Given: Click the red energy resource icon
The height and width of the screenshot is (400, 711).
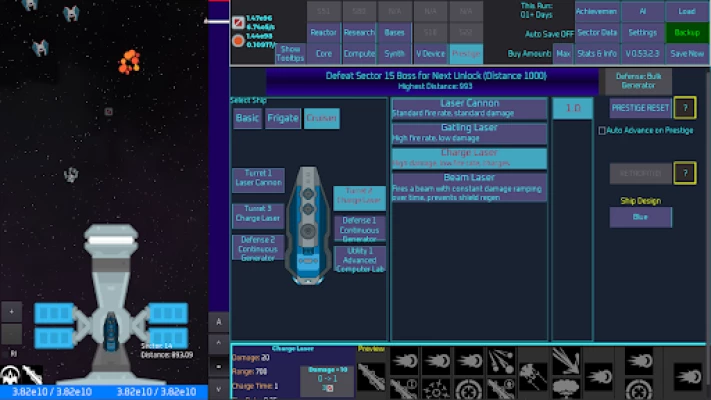Looking at the screenshot, I should tap(238, 22).
